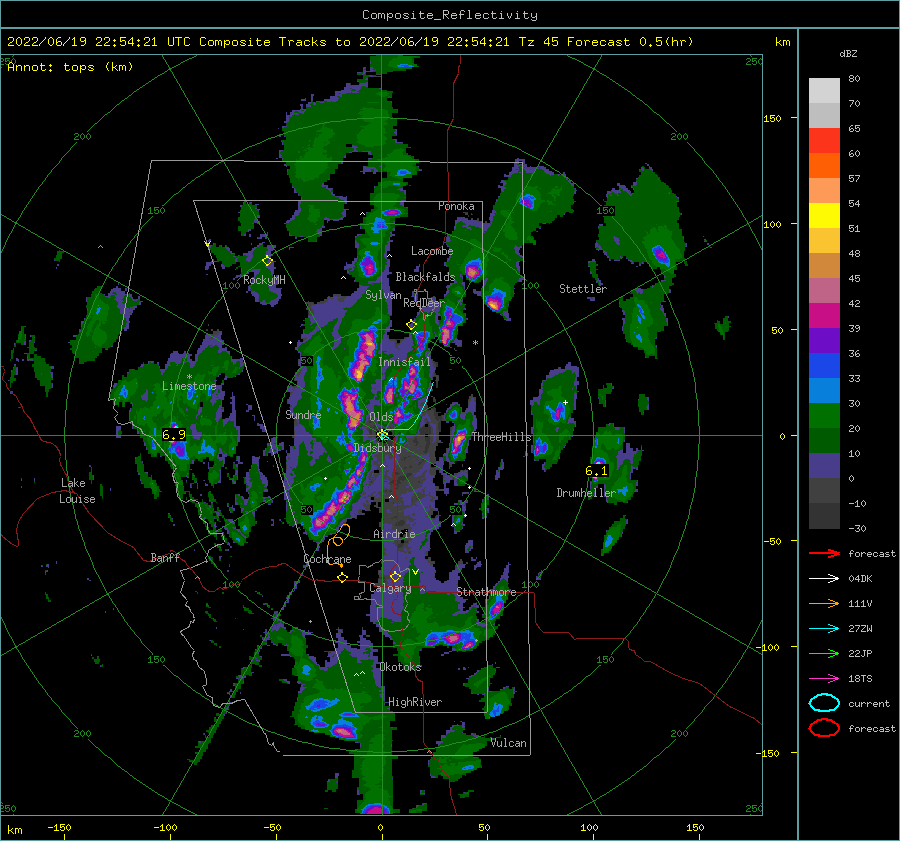Click the Limestone label
This screenshot has width=900, height=841.
[x=189, y=386]
